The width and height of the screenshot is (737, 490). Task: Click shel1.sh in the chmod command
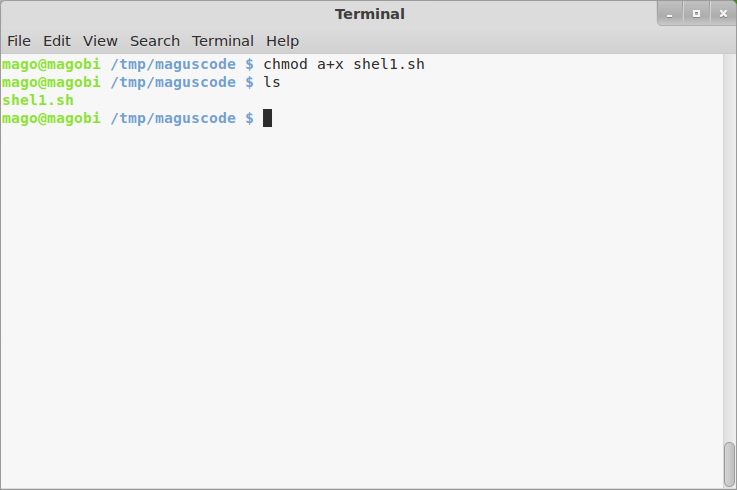[389, 64]
